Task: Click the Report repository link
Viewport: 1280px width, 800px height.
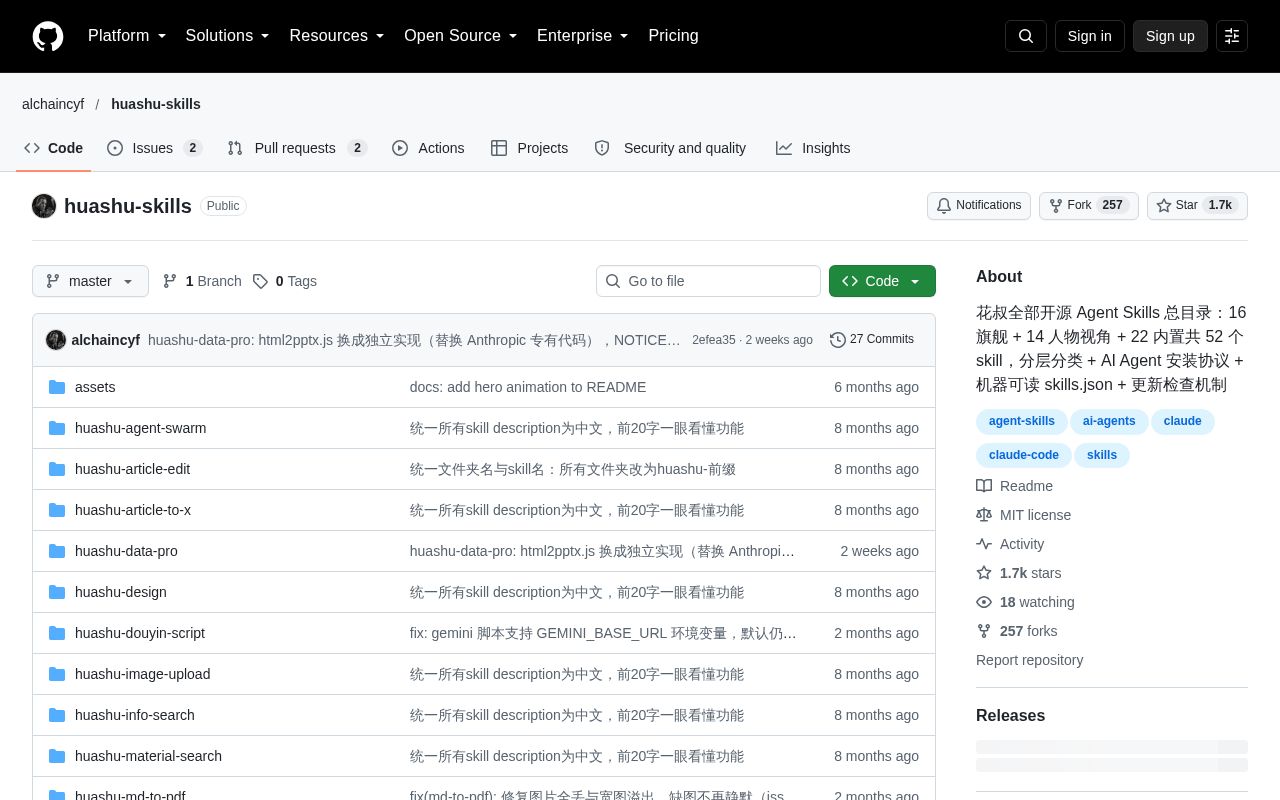Action: pyautogui.click(x=1029, y=660)
